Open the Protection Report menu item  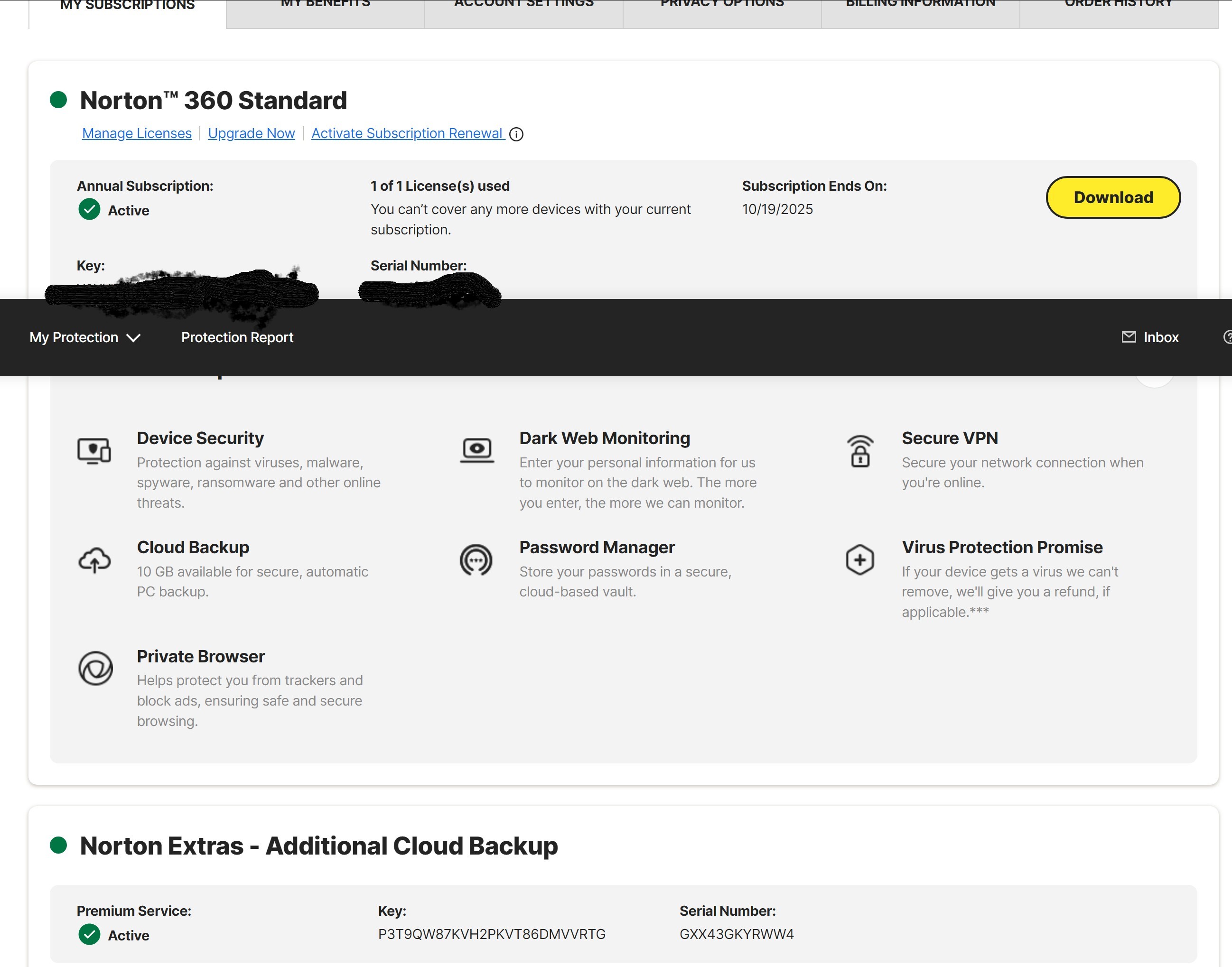[237, 337]
